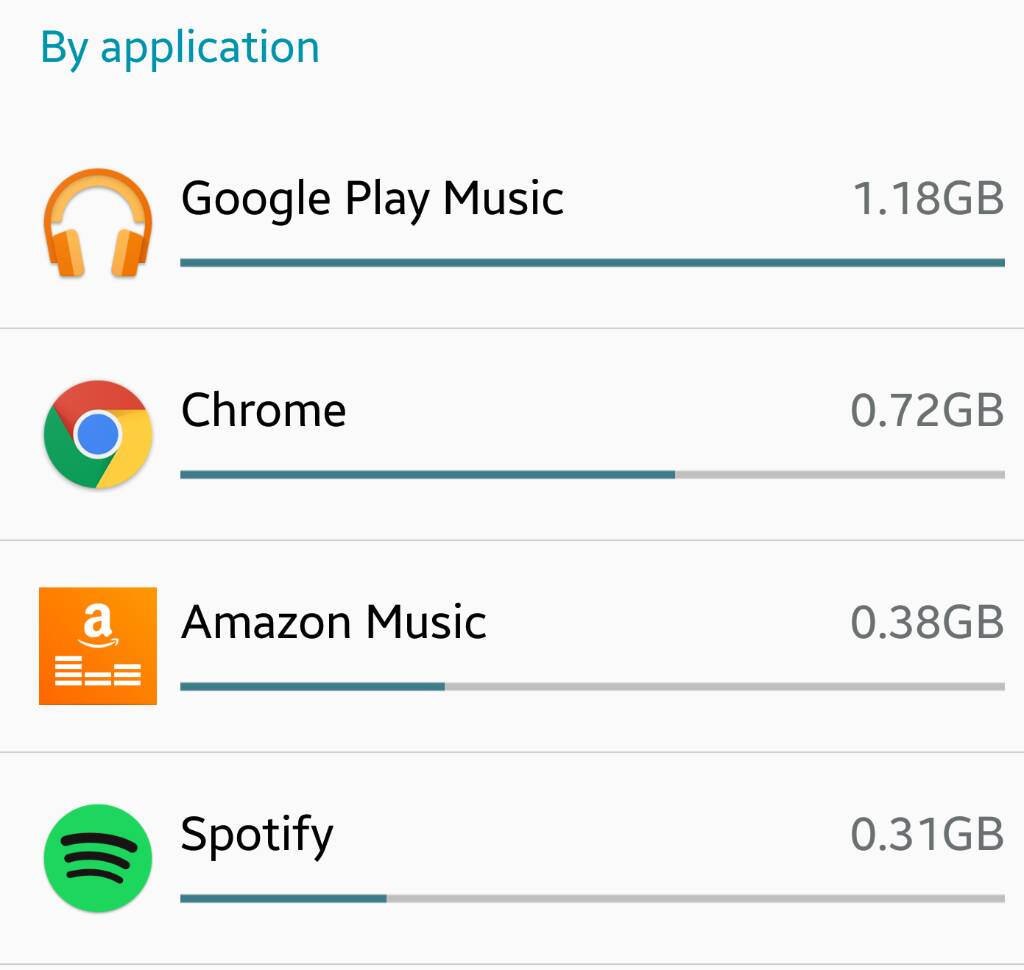Tap the Chrome browser icon
The width and height of the screenshot is (1024, 970).
tap(98, 434)
